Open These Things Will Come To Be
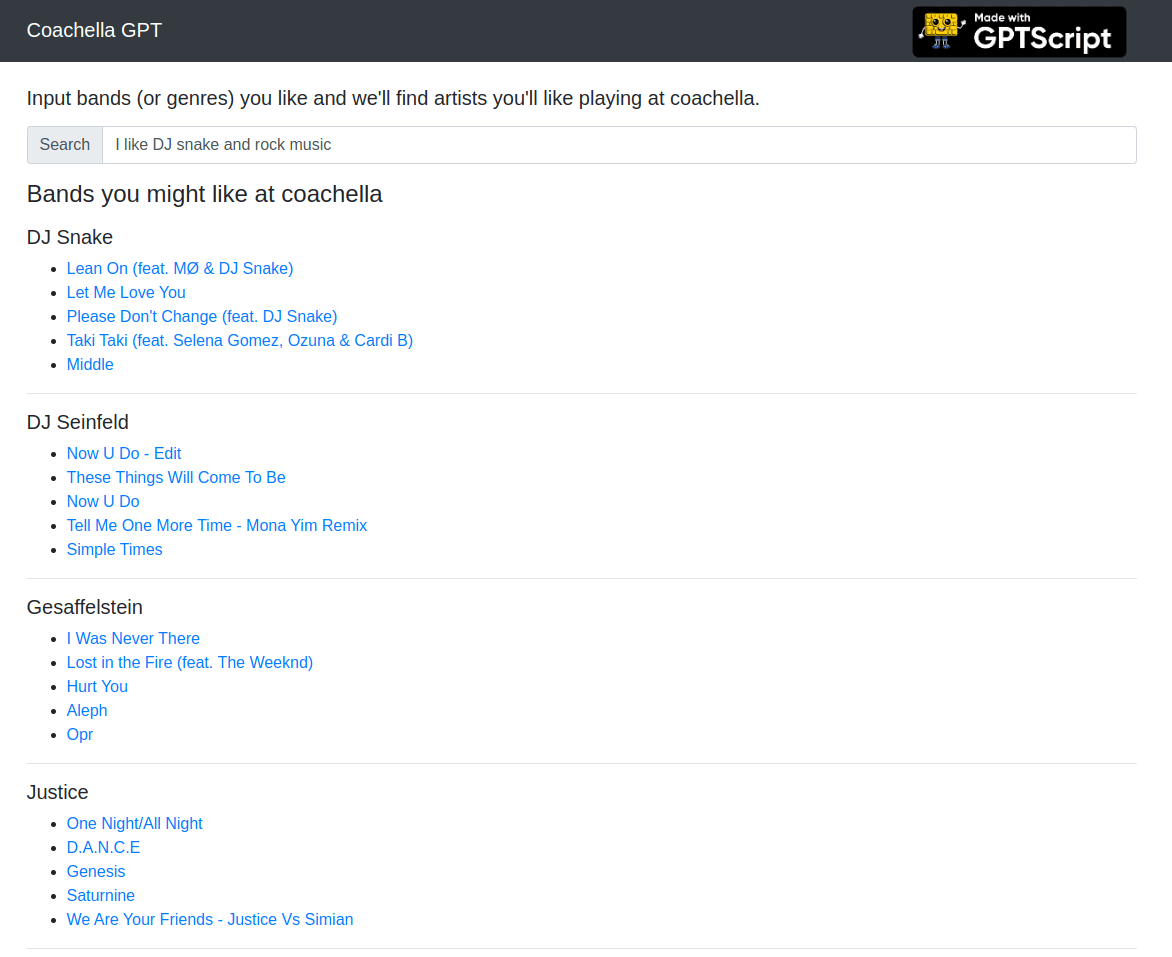 pos(176,477)
